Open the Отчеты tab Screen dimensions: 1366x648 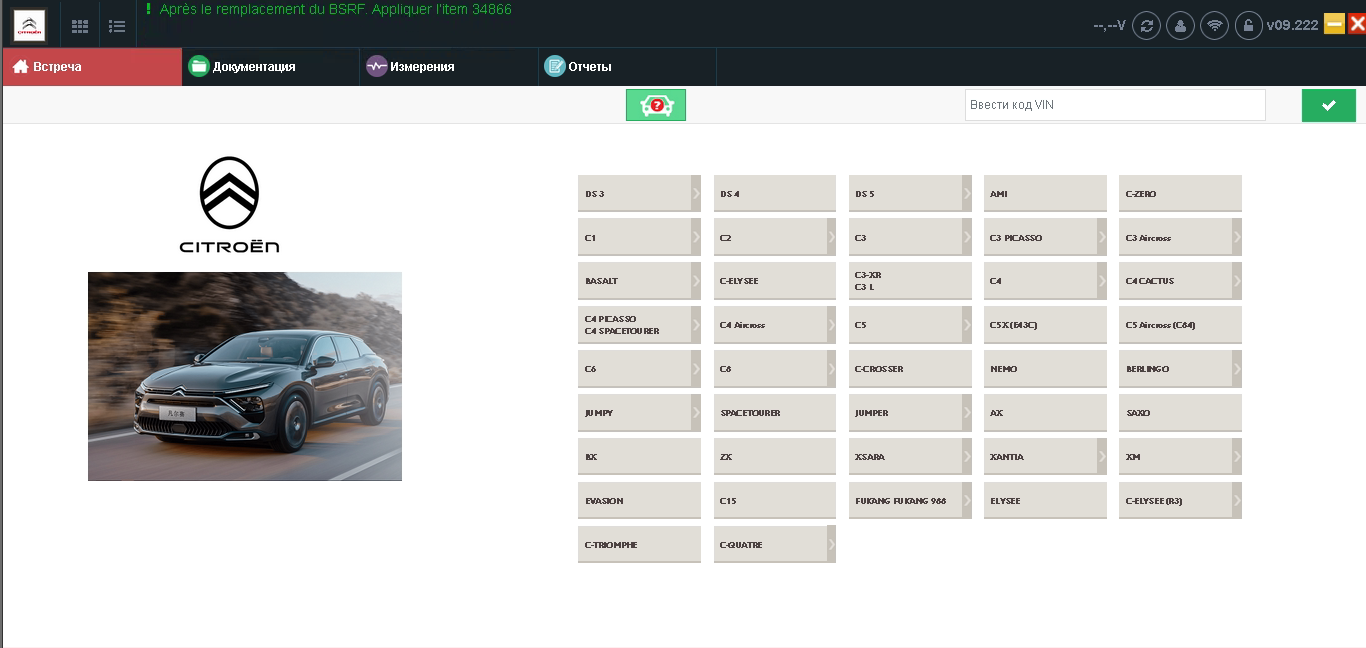pos(589,67)
